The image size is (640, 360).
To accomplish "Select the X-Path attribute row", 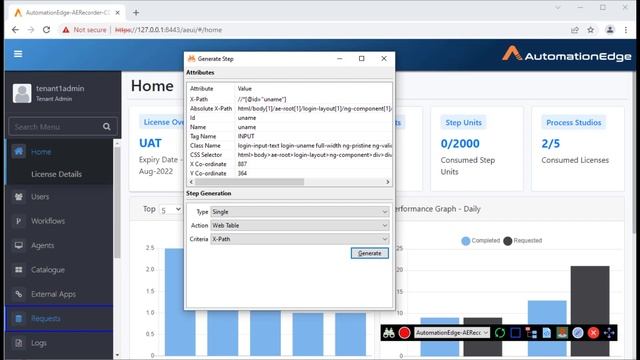I will click(289, 99).
